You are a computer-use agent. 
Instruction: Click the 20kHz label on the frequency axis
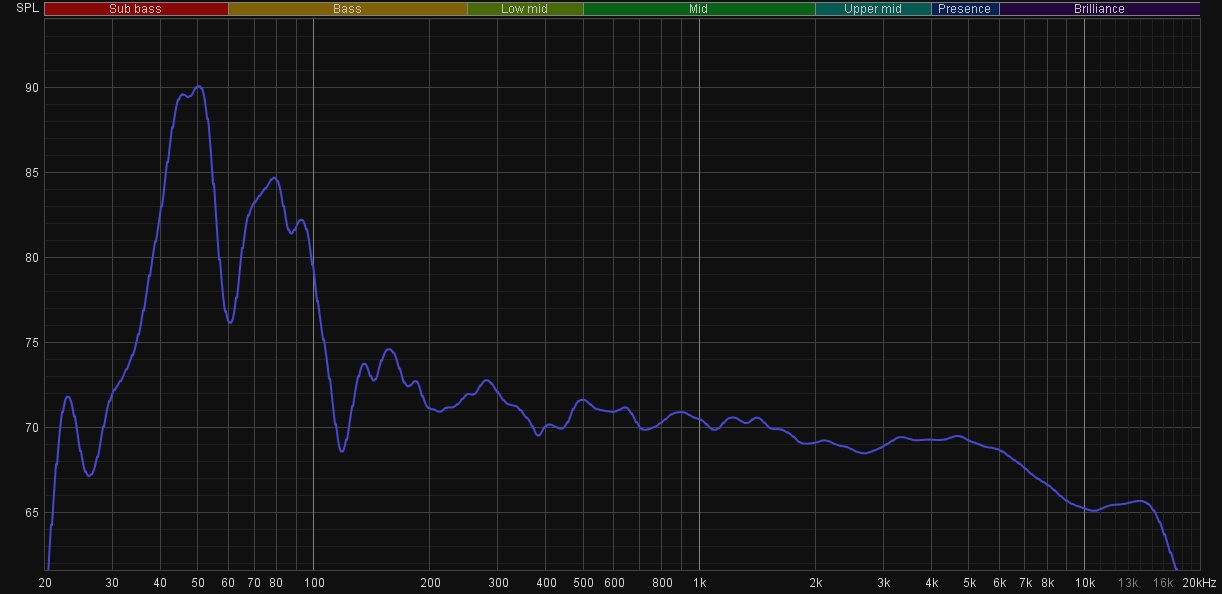(1199, 583)
